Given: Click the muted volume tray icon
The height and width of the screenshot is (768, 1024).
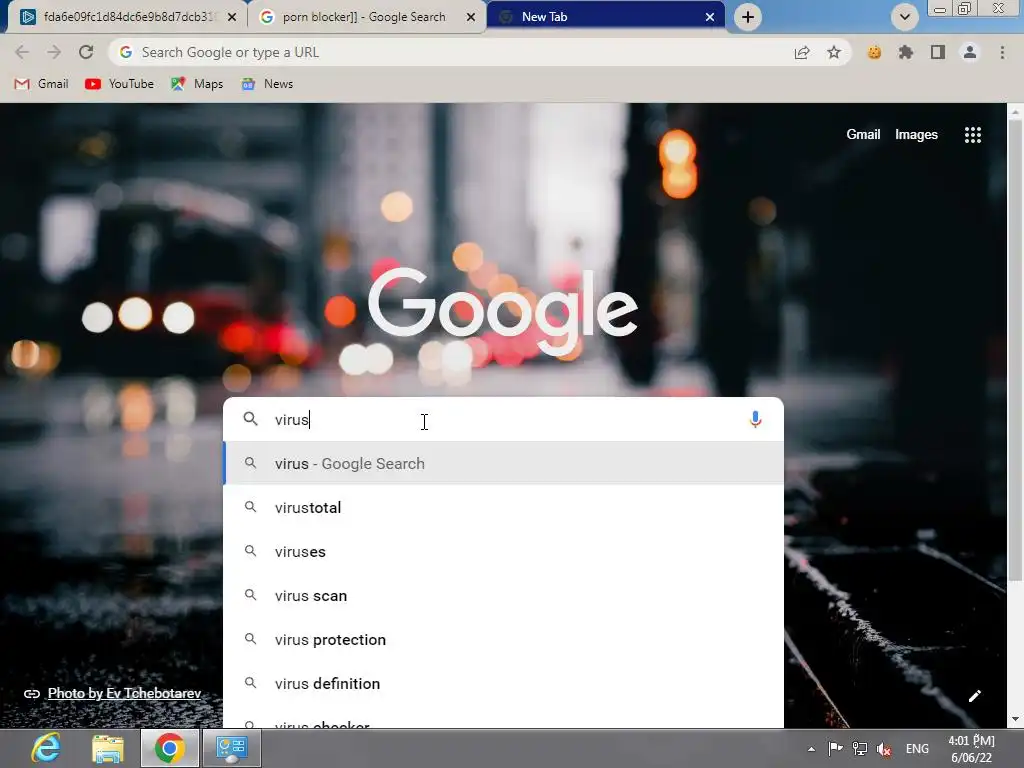Looking at the screenshot, I should (x=884, y=749).
